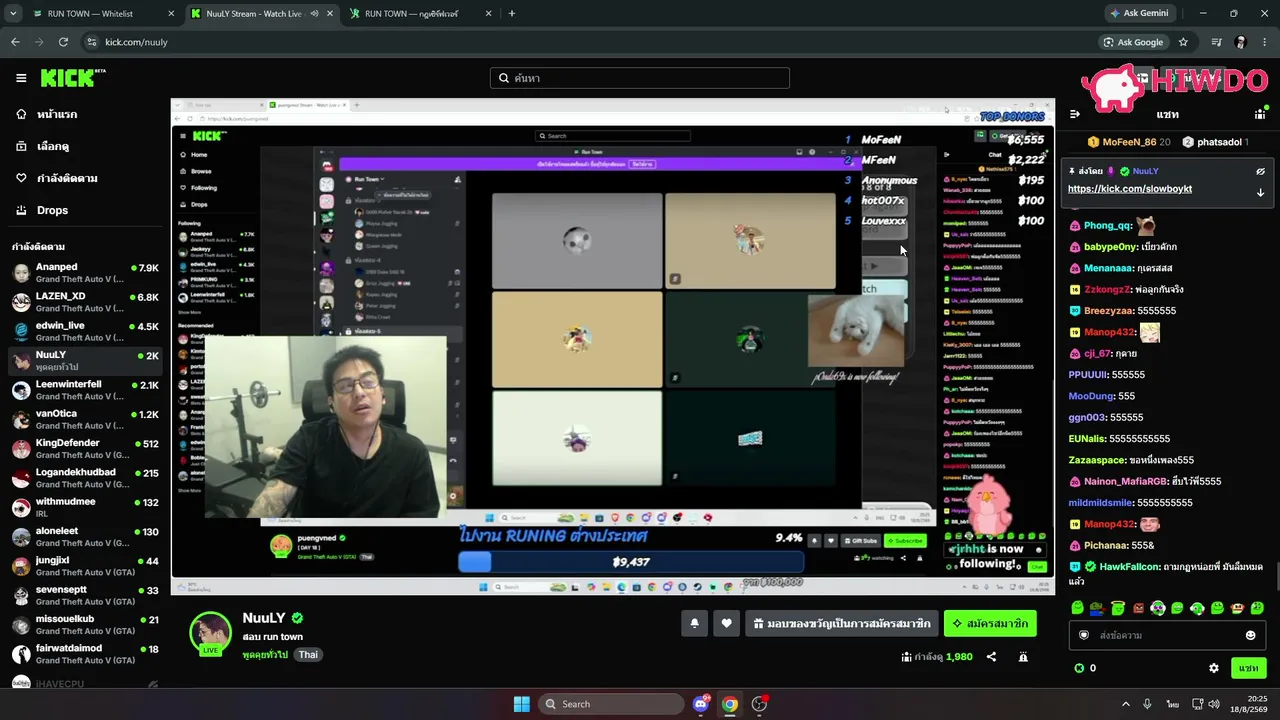Click the Zazaaspace username in chat
Screen dimensions: 1280x720
(1097, 460)
